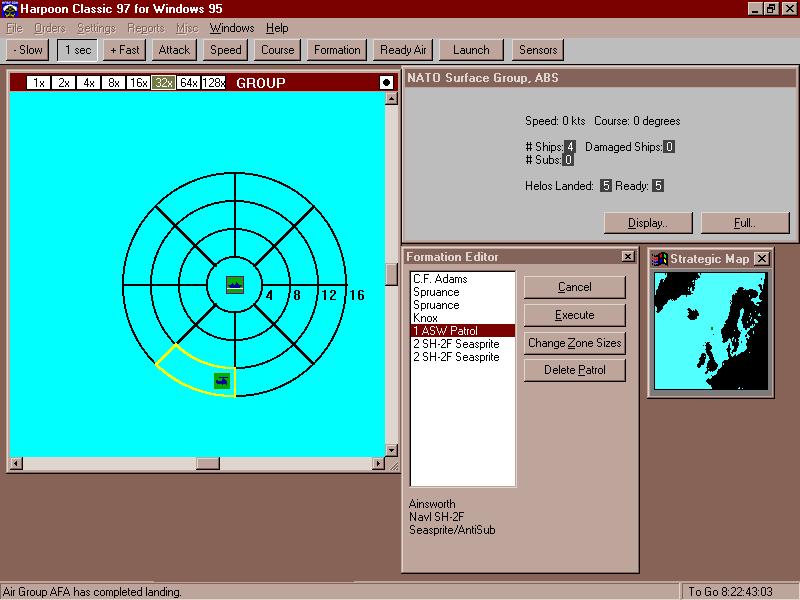This screenshot has width=800, height=600.
Task: Open the Windows menu
Action: pos(232,28)
